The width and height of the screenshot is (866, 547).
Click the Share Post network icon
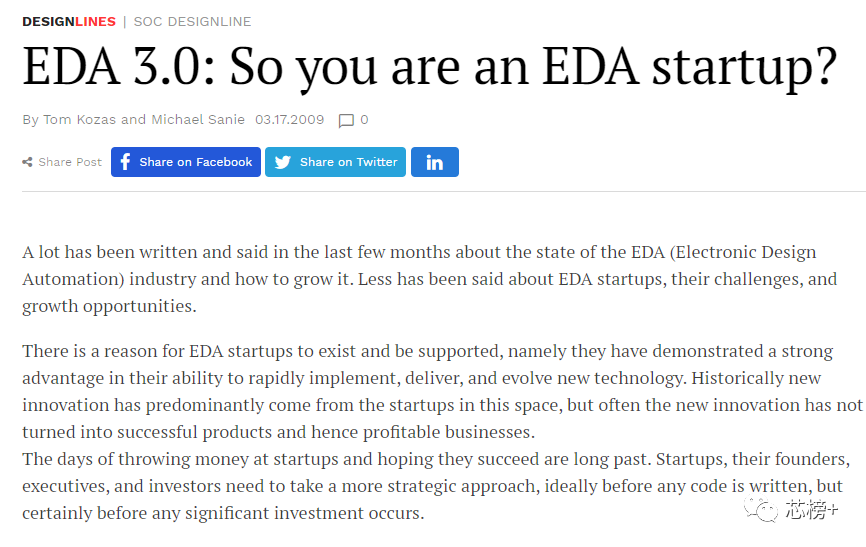[x=27, y=162]
